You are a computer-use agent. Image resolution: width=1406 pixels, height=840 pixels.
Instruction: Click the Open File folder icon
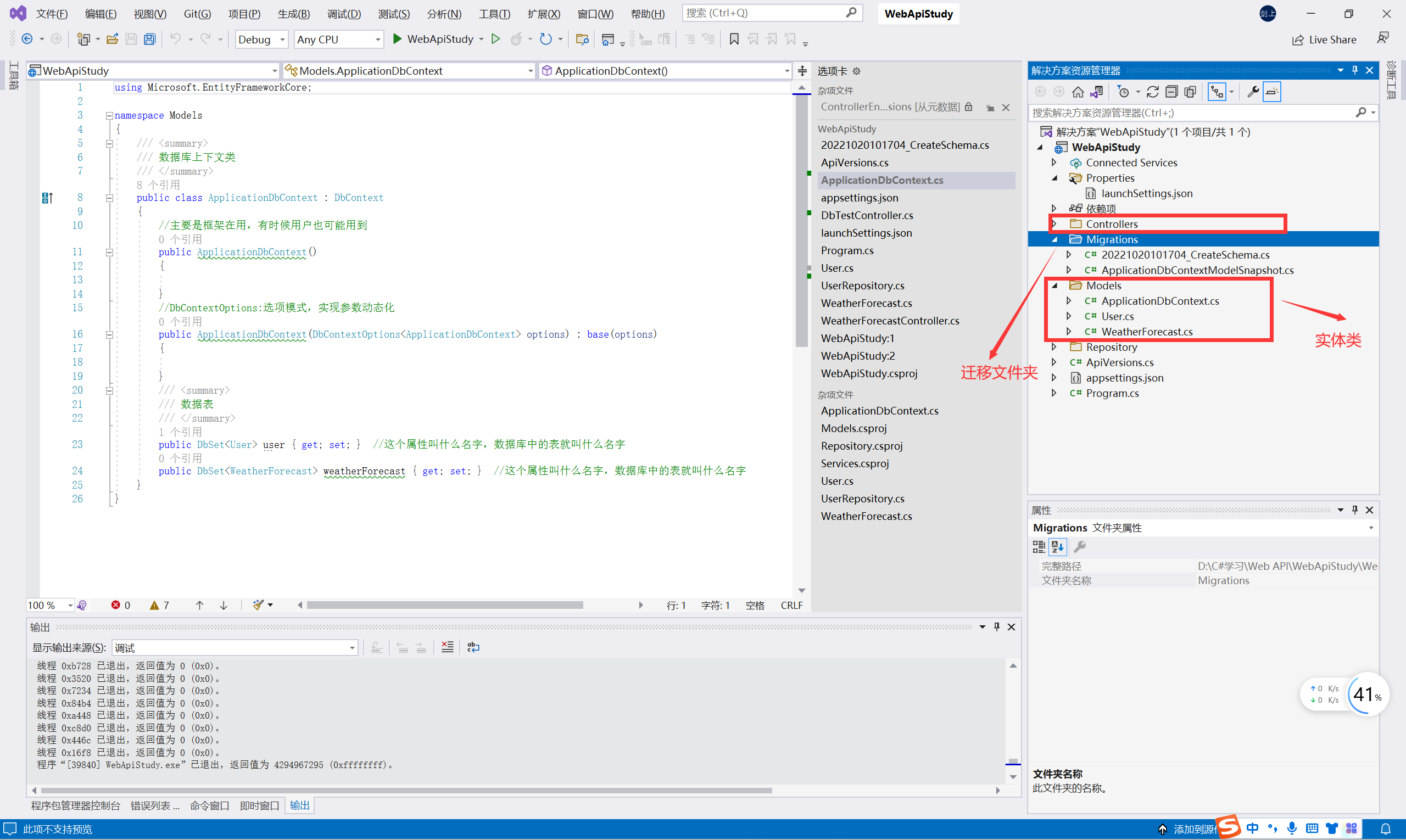point(112,39)
